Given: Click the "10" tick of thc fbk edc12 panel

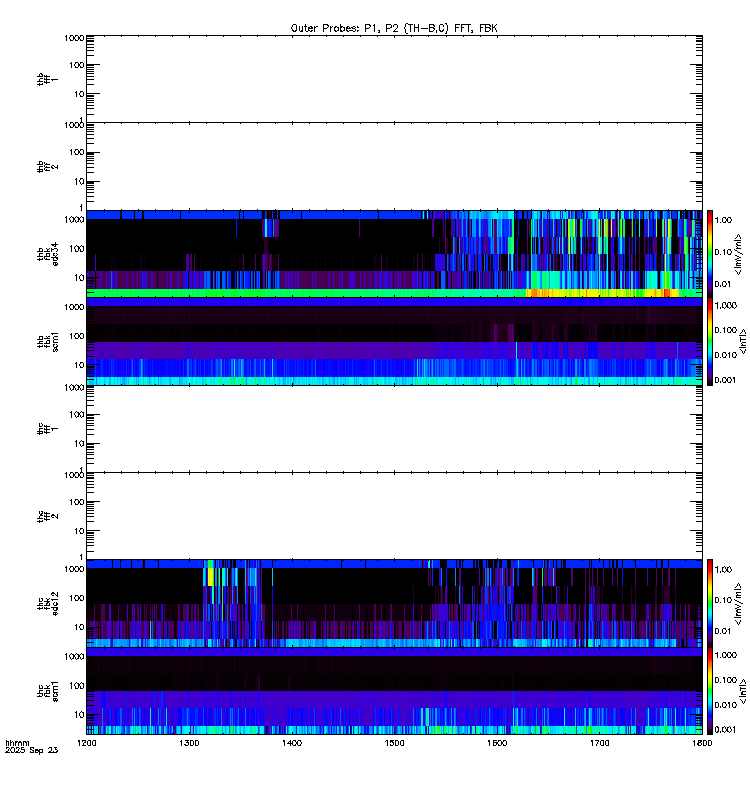Looking at the screenshot, I should [x=80, y=627].
